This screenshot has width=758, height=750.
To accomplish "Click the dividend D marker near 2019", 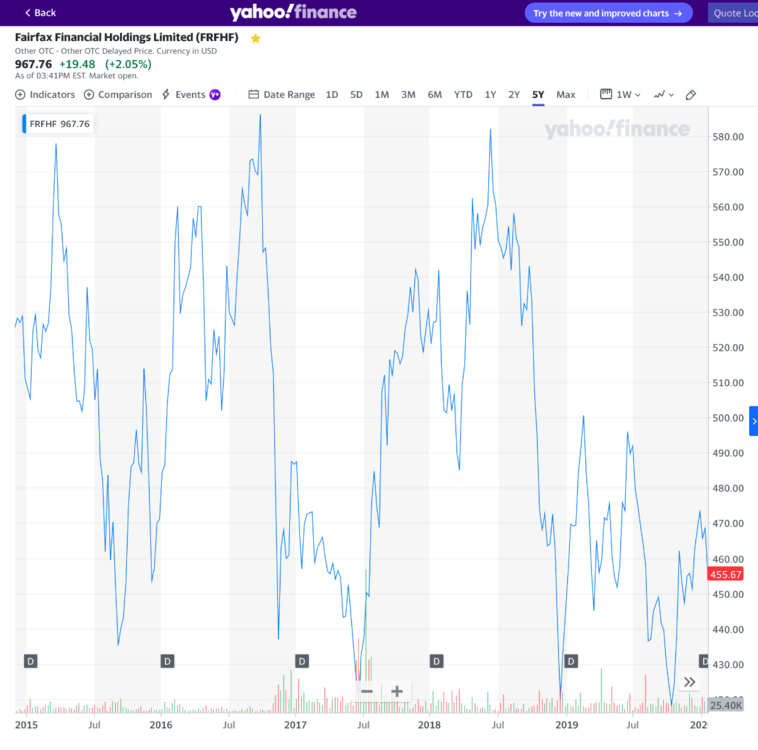I will pos(571,661).
